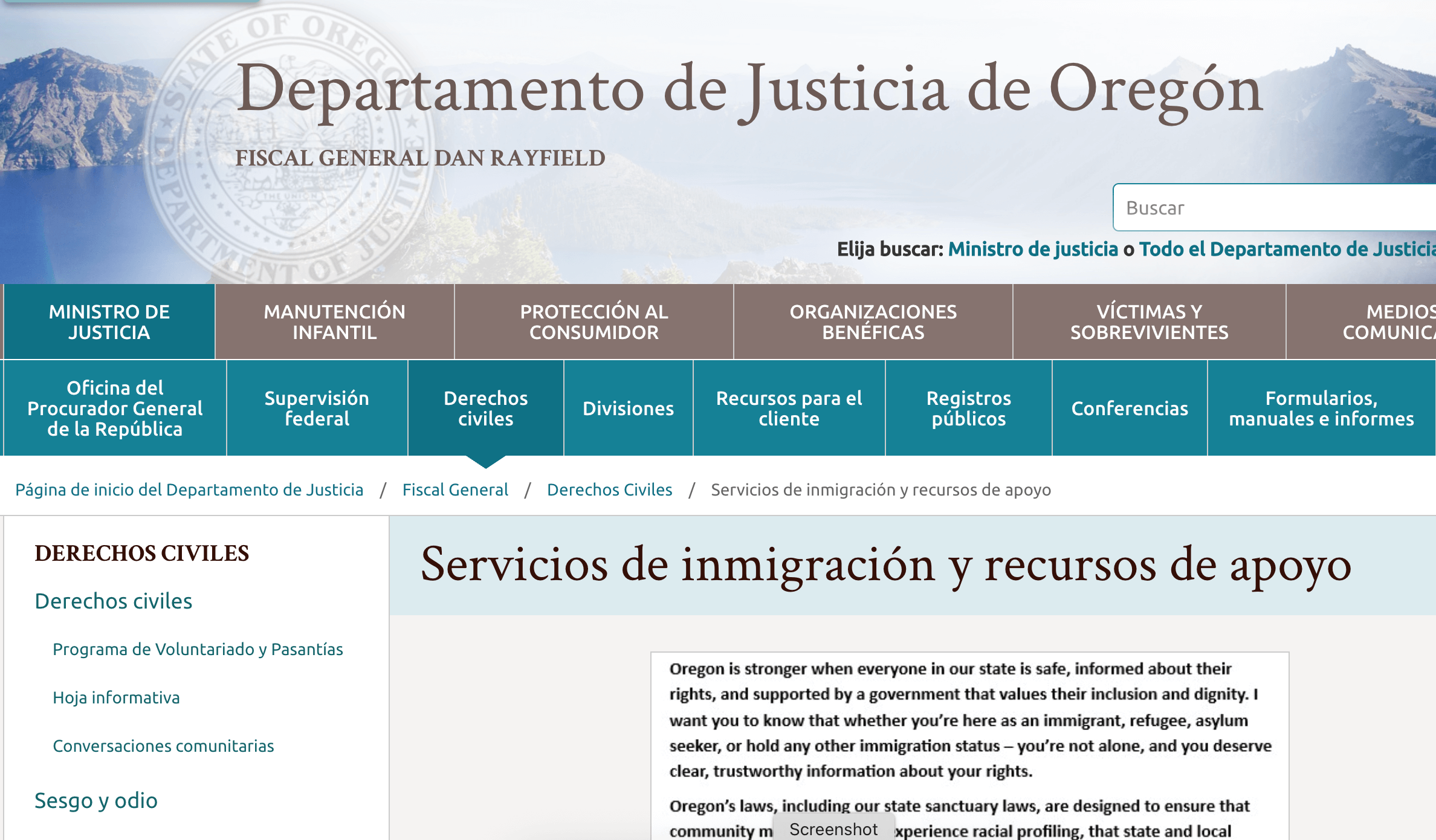The height and width of the screenshot is (840, 1436).
Task: Click Fiscal General breadcrumb link
Action: 455,489
